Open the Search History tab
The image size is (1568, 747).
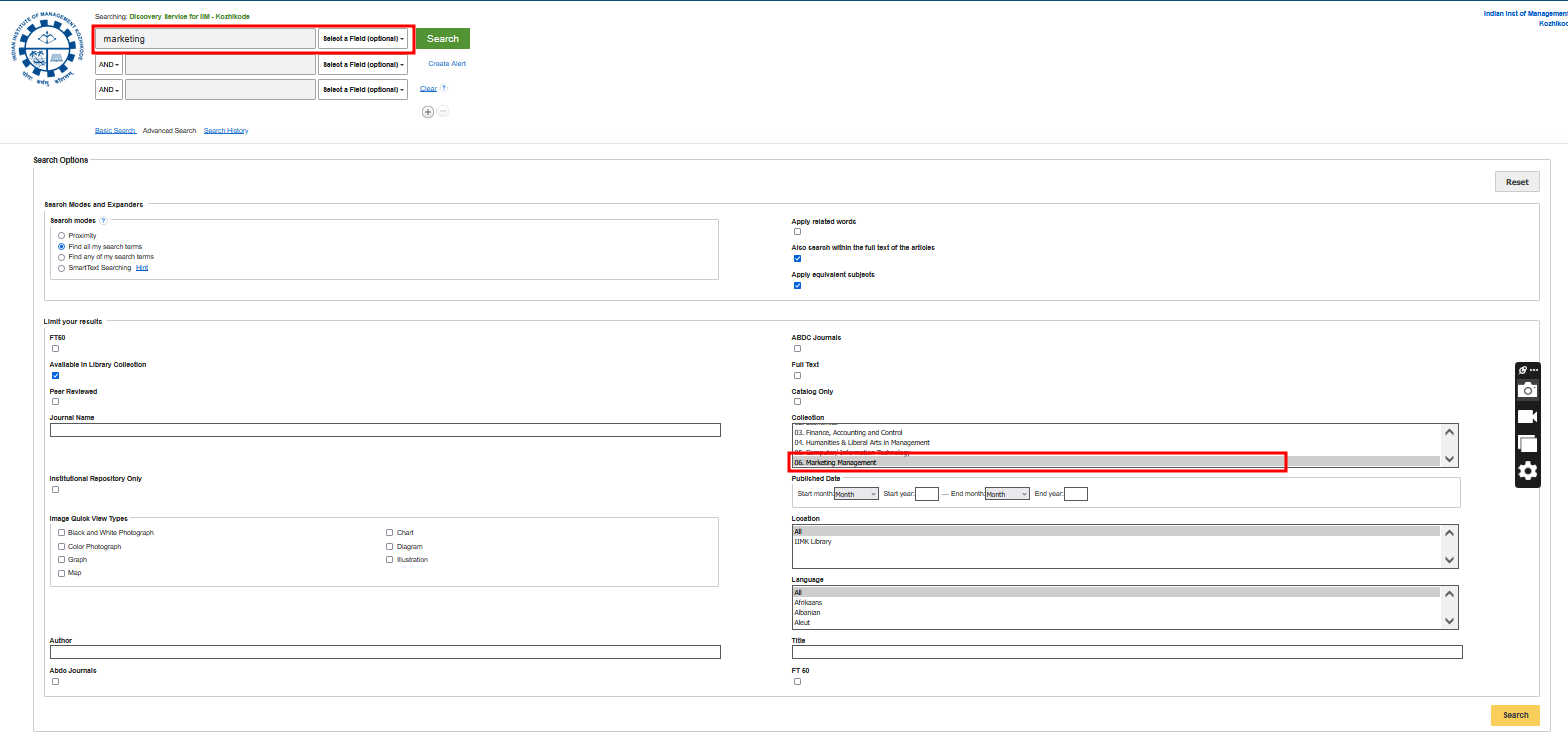[x=226, y=131]
